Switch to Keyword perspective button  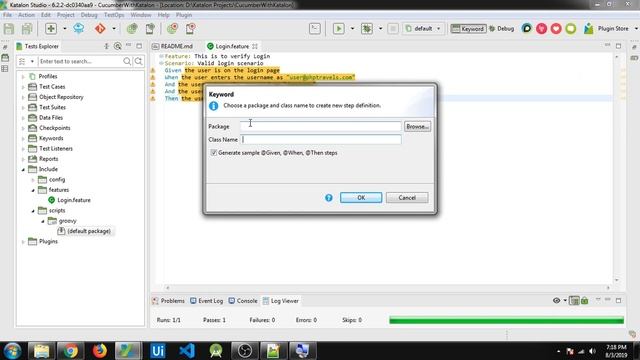468,29
